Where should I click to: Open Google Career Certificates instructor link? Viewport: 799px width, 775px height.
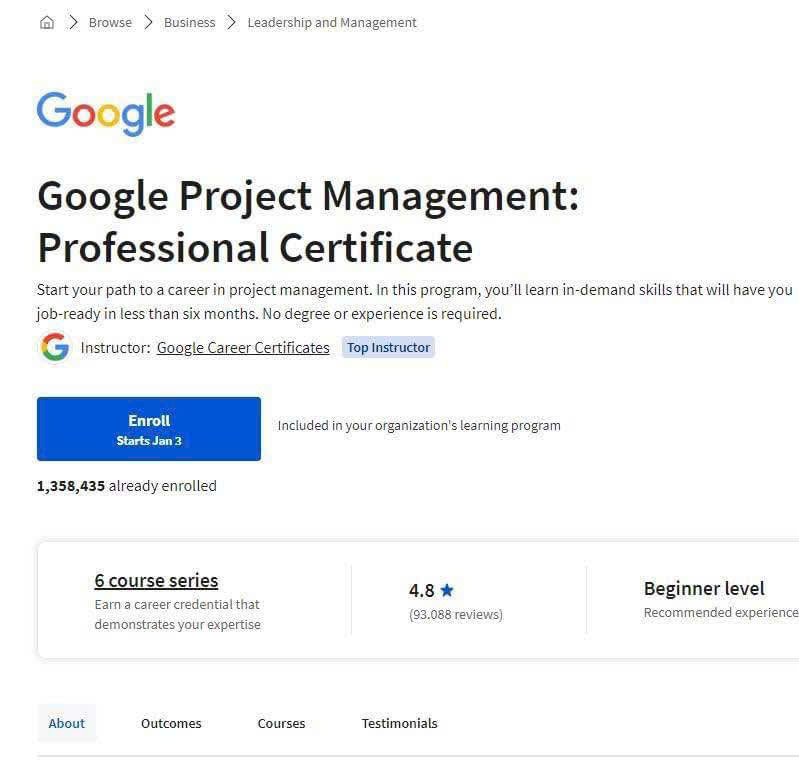point(243,348)
